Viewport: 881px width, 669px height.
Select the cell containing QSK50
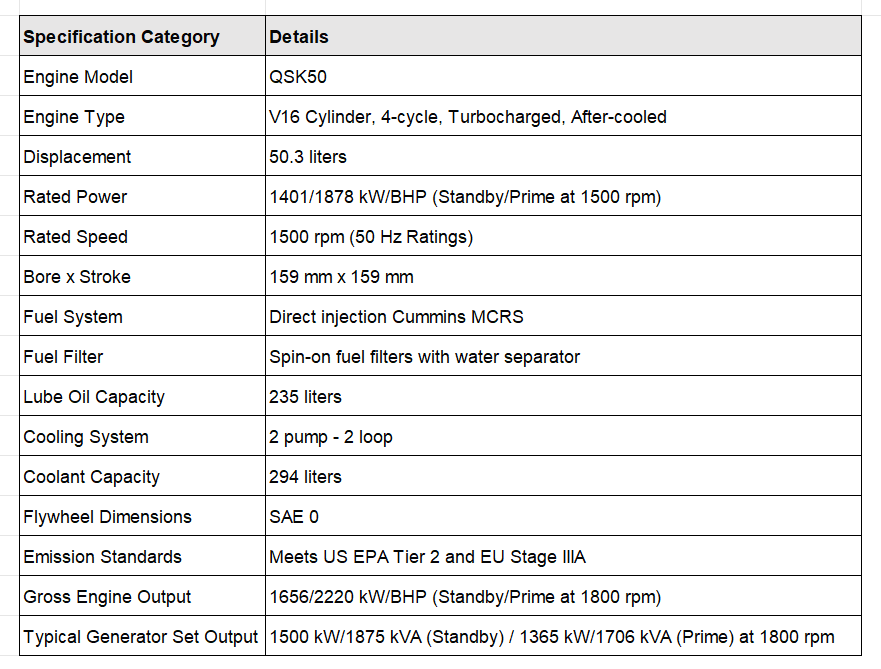(563, 76)
